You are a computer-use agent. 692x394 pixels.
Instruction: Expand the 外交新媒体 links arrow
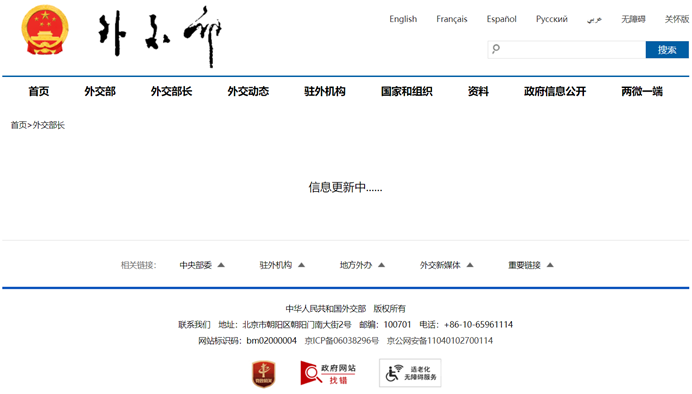(470, 265)
